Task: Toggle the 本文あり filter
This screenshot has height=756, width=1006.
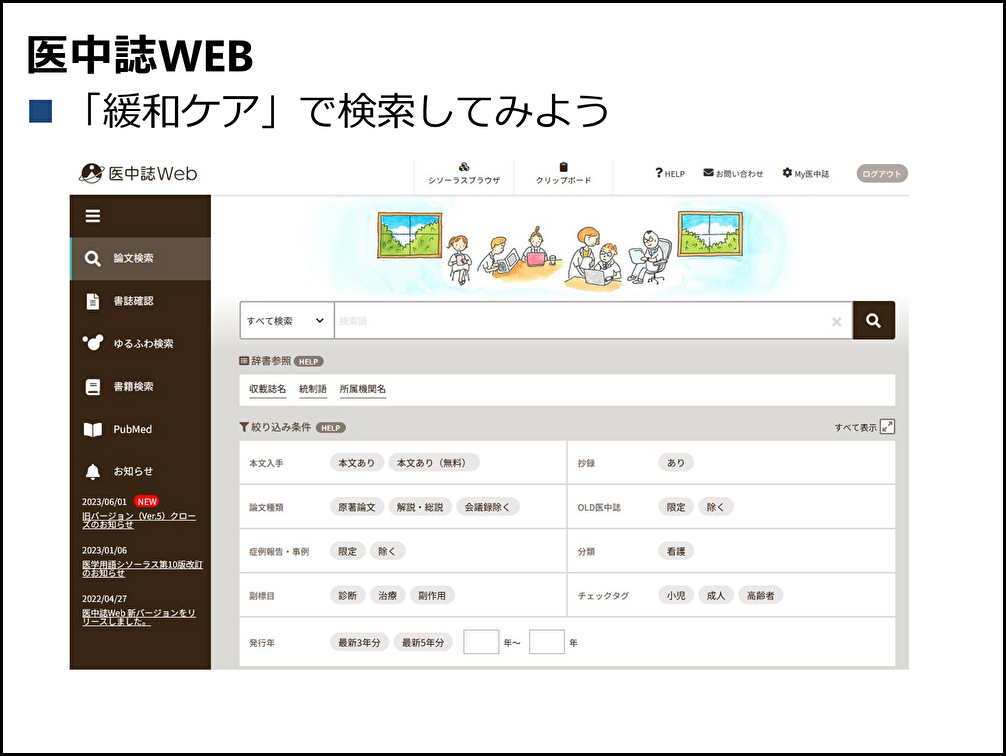Action: point(357,463)
